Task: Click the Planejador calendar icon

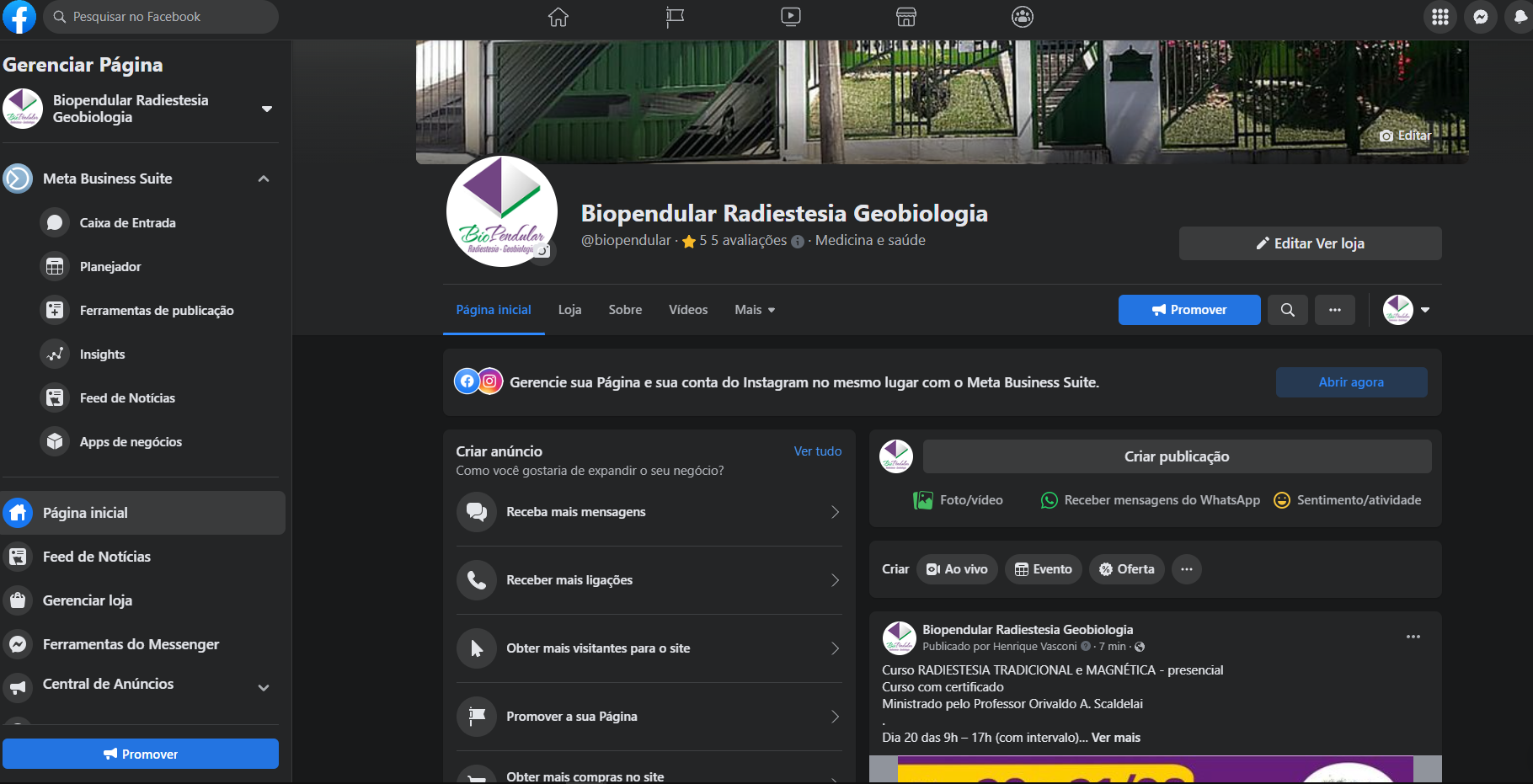Action: pyautogui.click(x=55, y=267)
